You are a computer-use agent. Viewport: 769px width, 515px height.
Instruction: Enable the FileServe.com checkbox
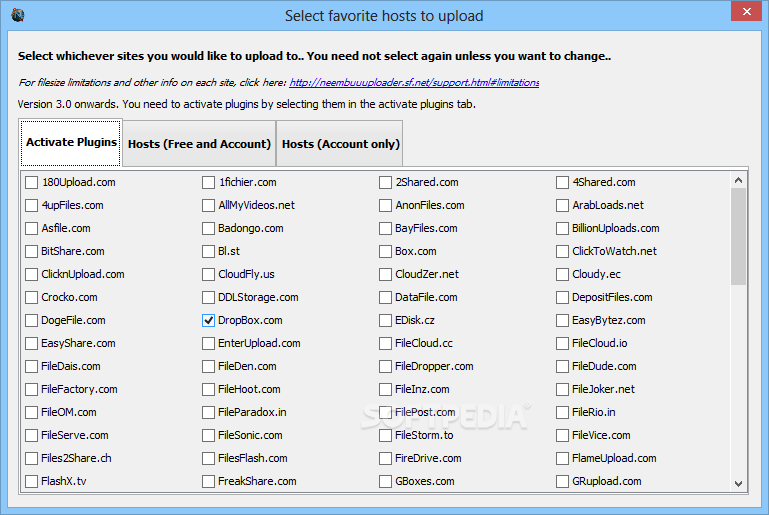tap(31, 436)
